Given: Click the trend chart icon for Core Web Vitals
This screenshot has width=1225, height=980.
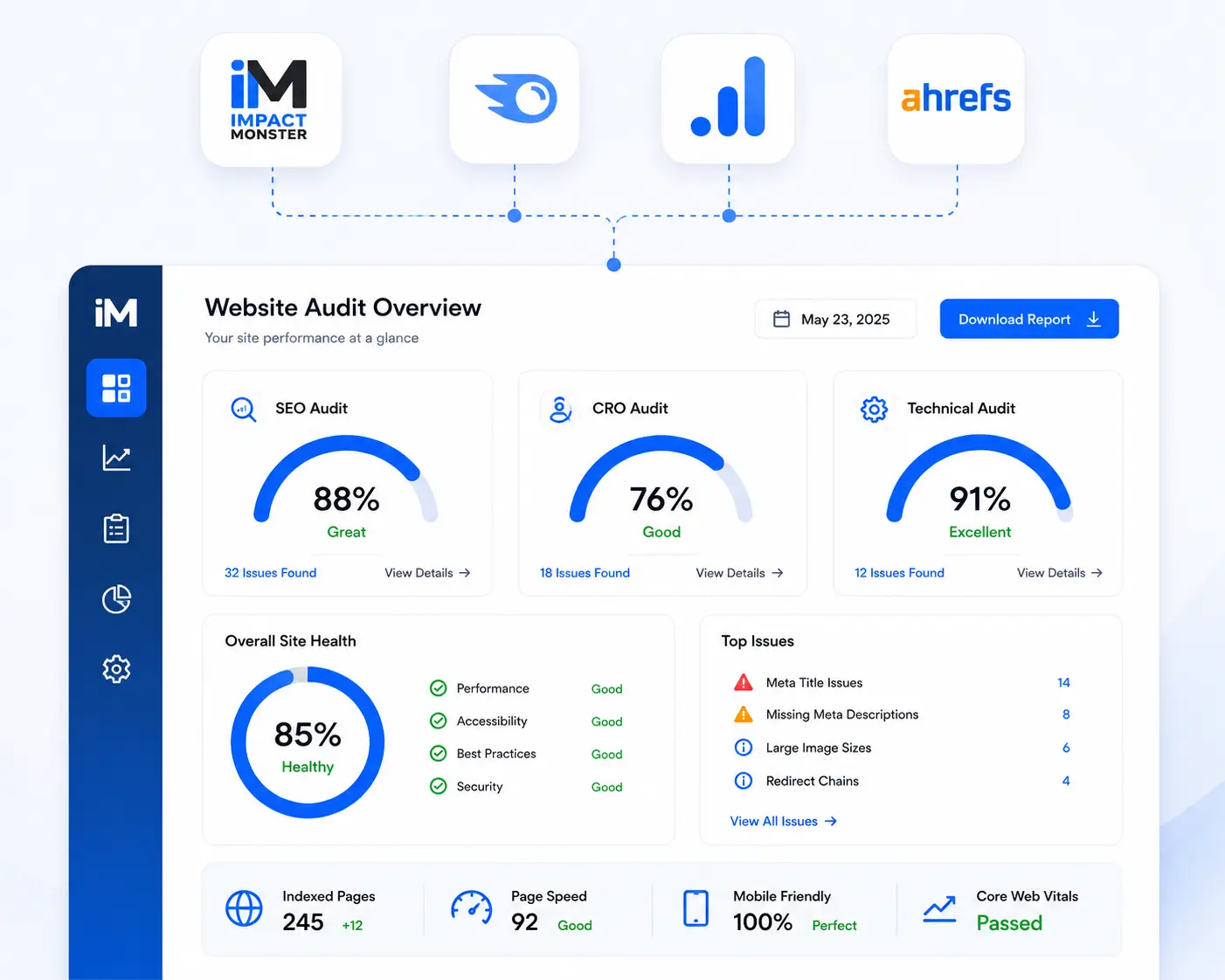Looking at the screenshot, I should click(939, 909).
